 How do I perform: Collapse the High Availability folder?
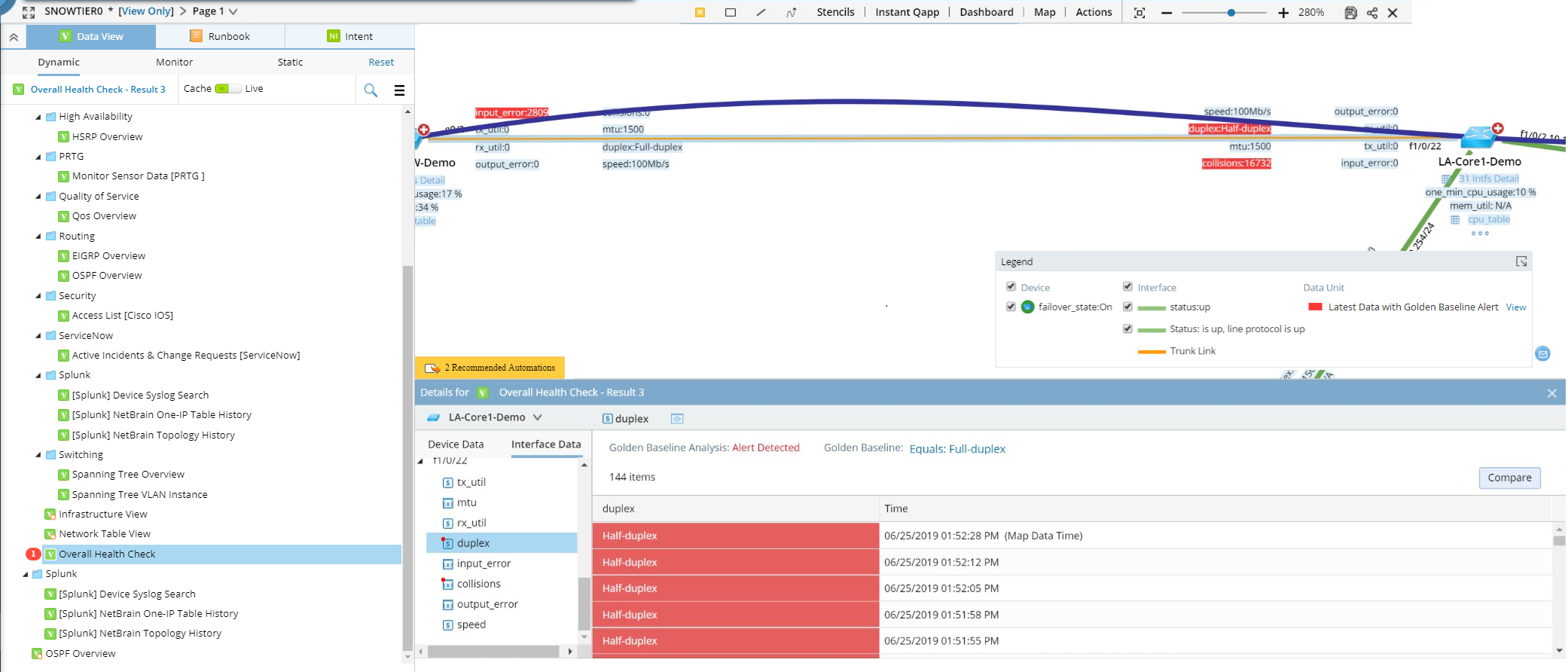38,117
